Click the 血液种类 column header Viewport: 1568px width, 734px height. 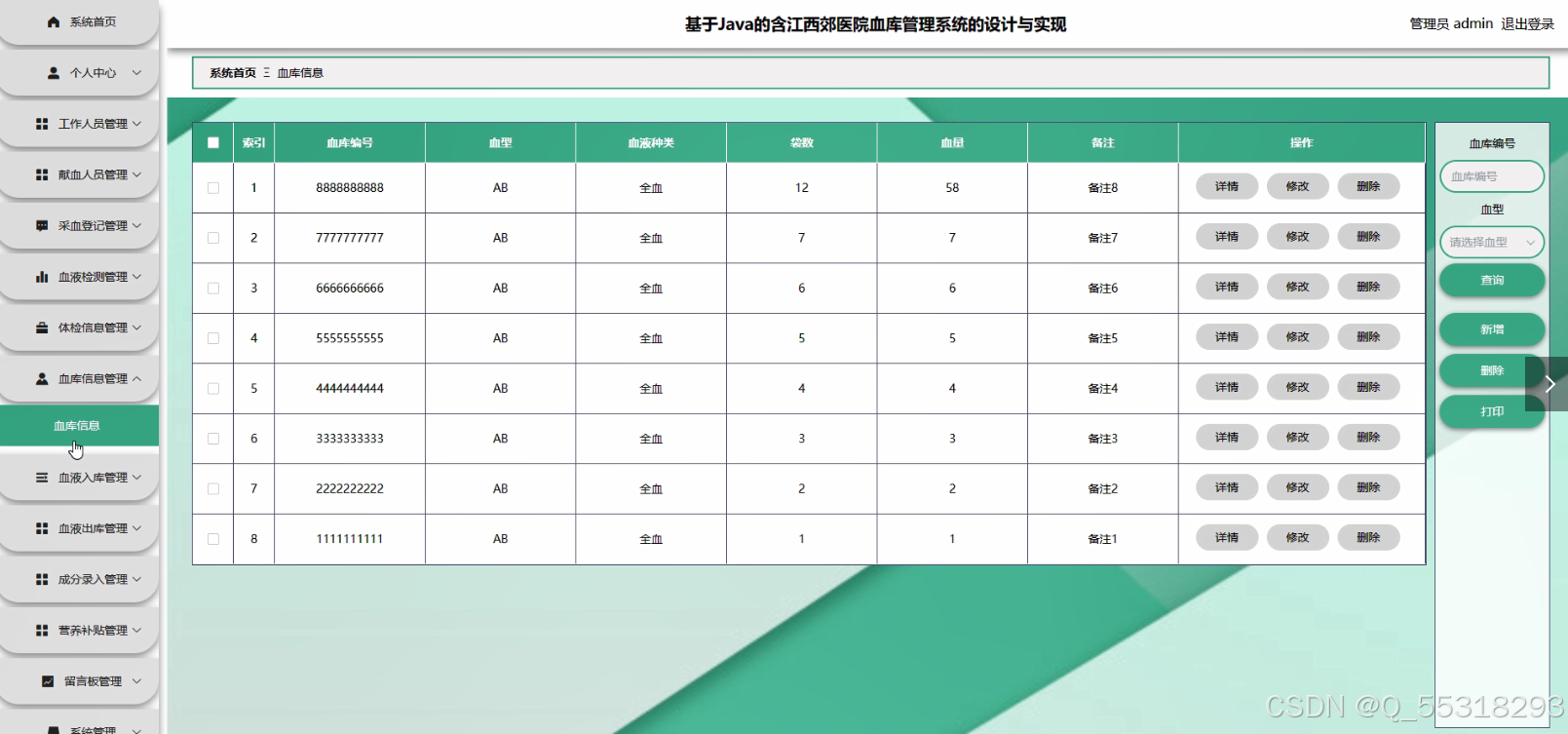(651, 142)
